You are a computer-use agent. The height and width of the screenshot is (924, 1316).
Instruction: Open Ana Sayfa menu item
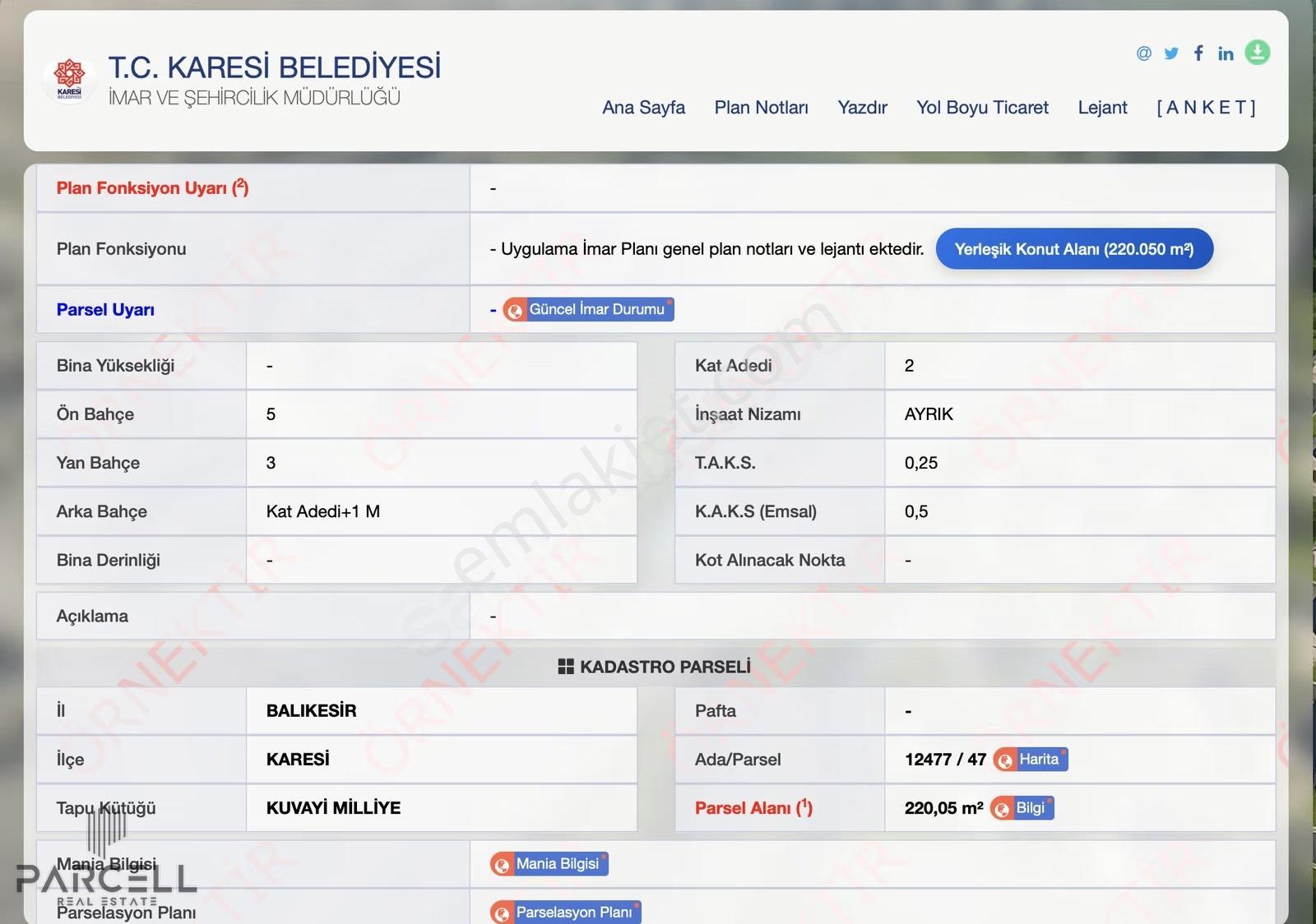[x=643, y=108]
